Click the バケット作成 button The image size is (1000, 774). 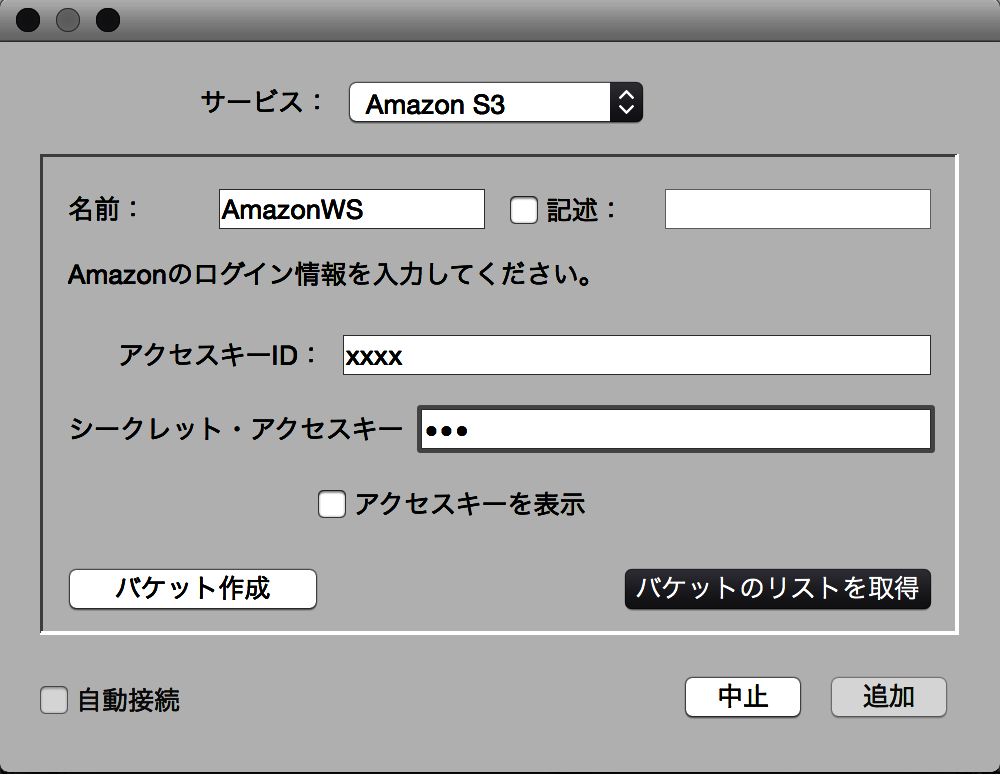193,589
